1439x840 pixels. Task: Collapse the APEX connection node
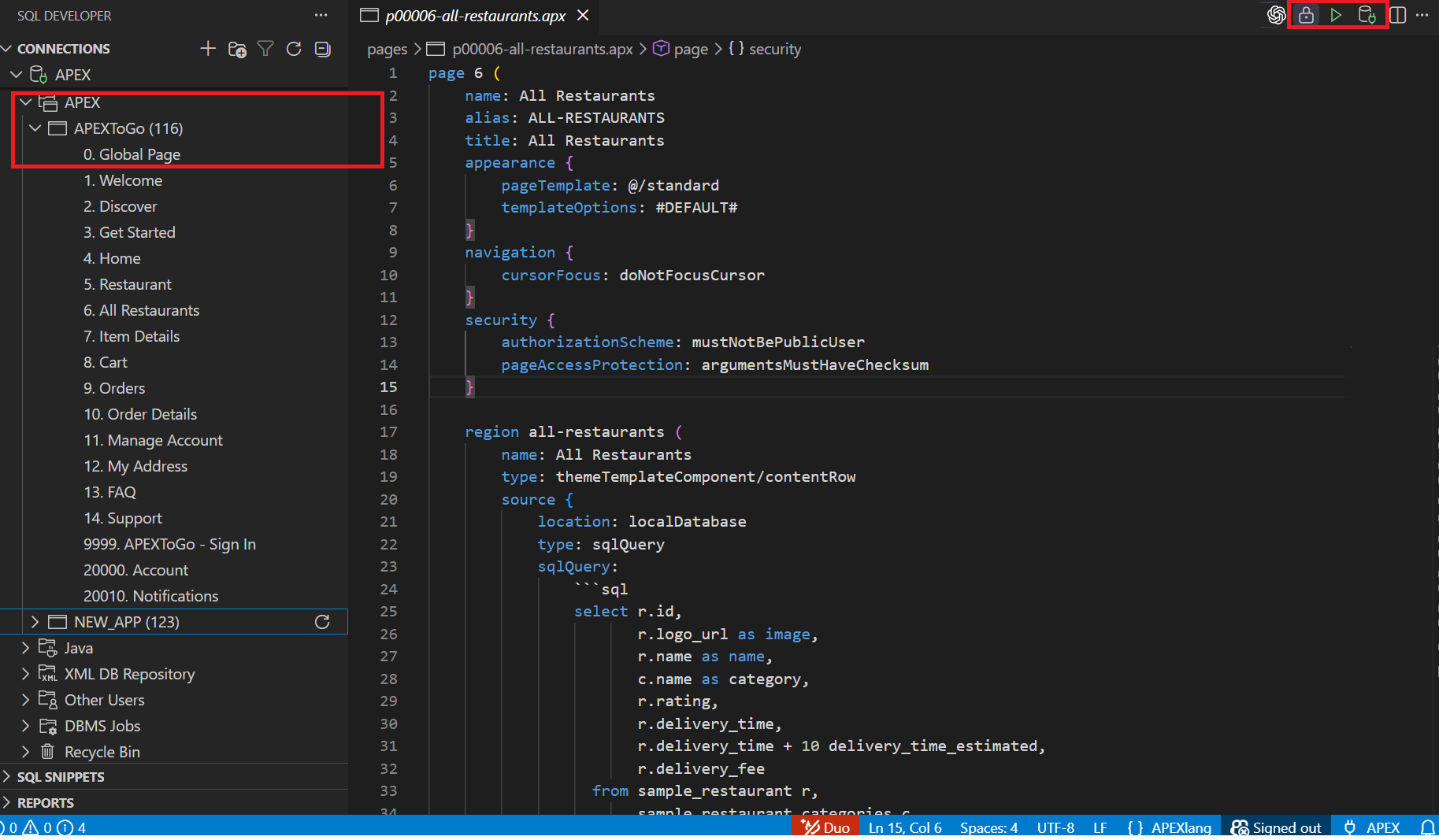16,75
